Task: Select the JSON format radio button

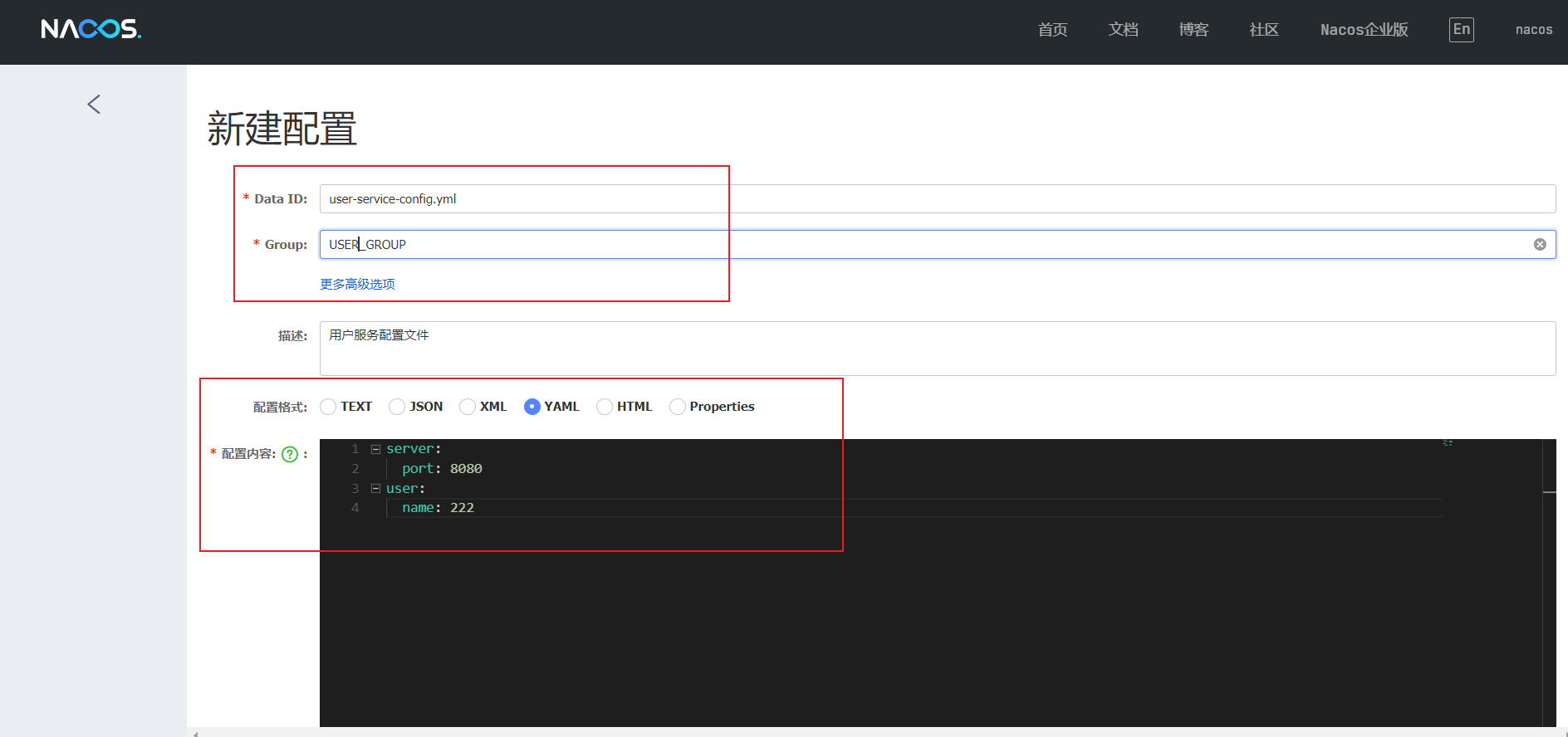Action: (x=397, y=407)
